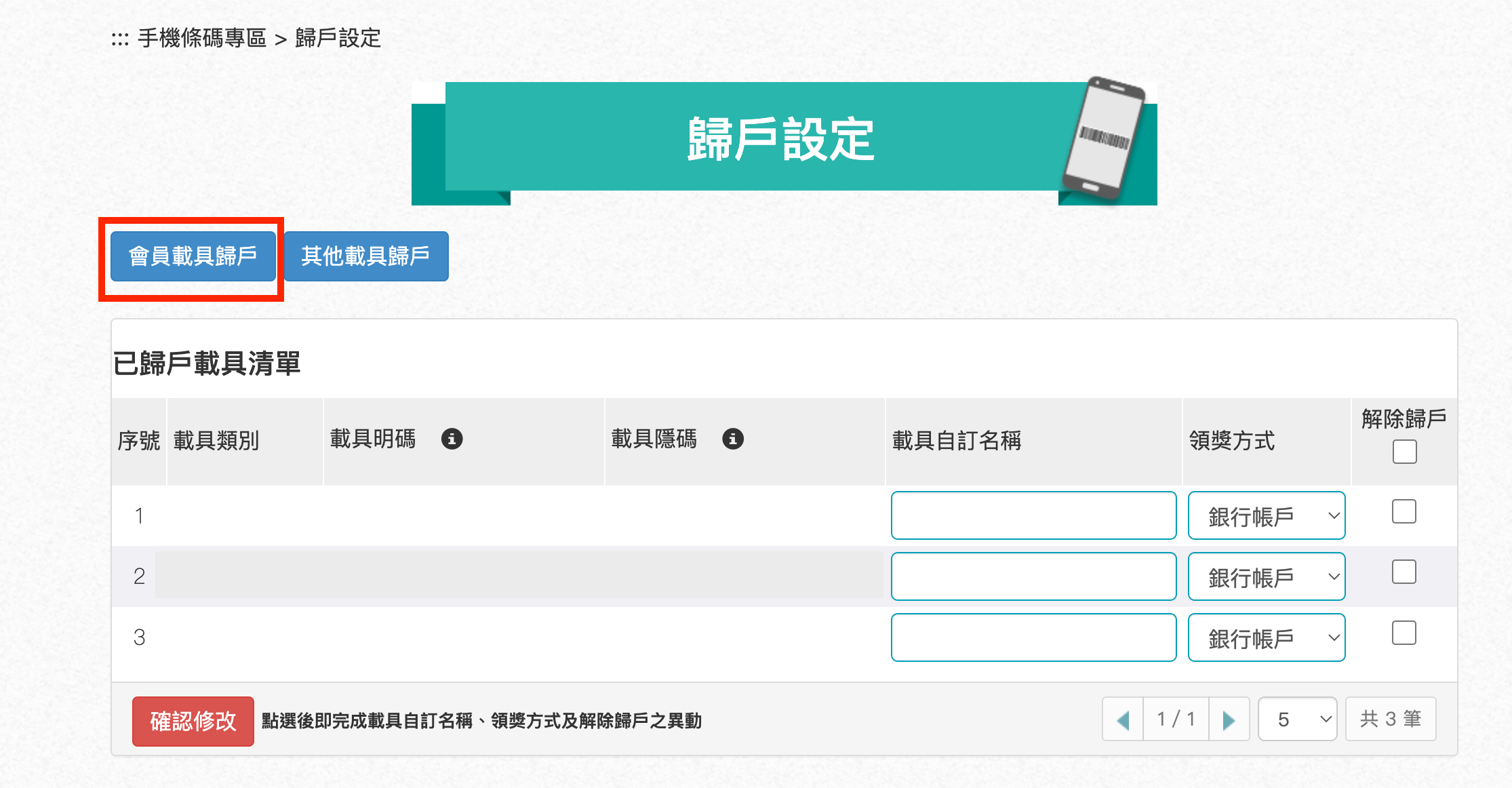This screenshot has height=788, width=1512.
Task: Tick the 解除歸戶 select-all checkbox in header
Action: [x=1404, y=452]
